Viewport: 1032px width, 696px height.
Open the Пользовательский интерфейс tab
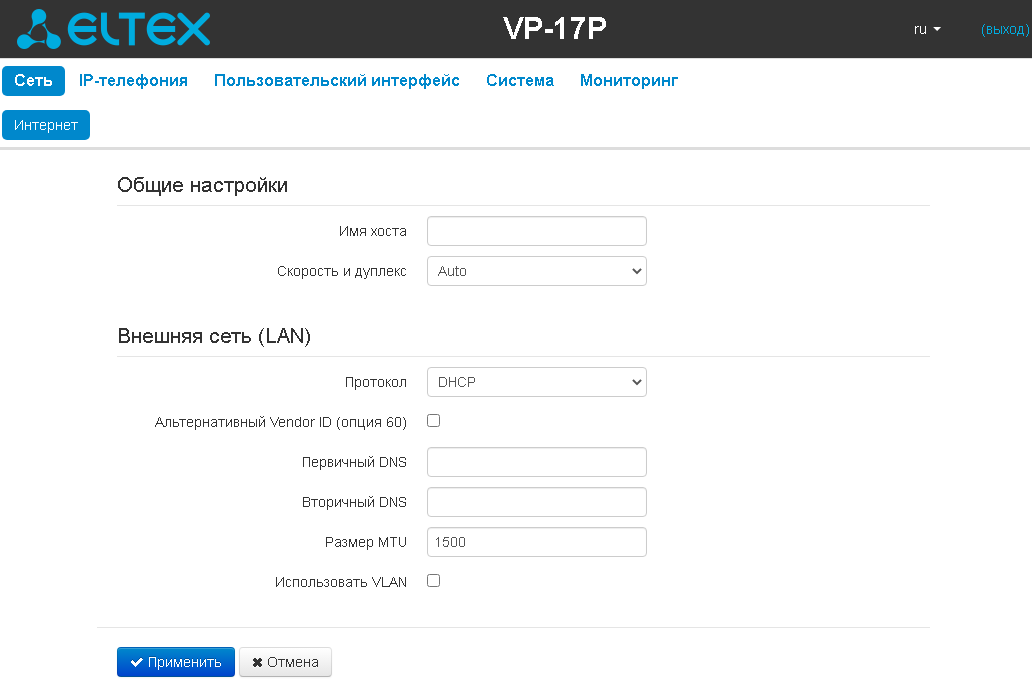[336, 80]
